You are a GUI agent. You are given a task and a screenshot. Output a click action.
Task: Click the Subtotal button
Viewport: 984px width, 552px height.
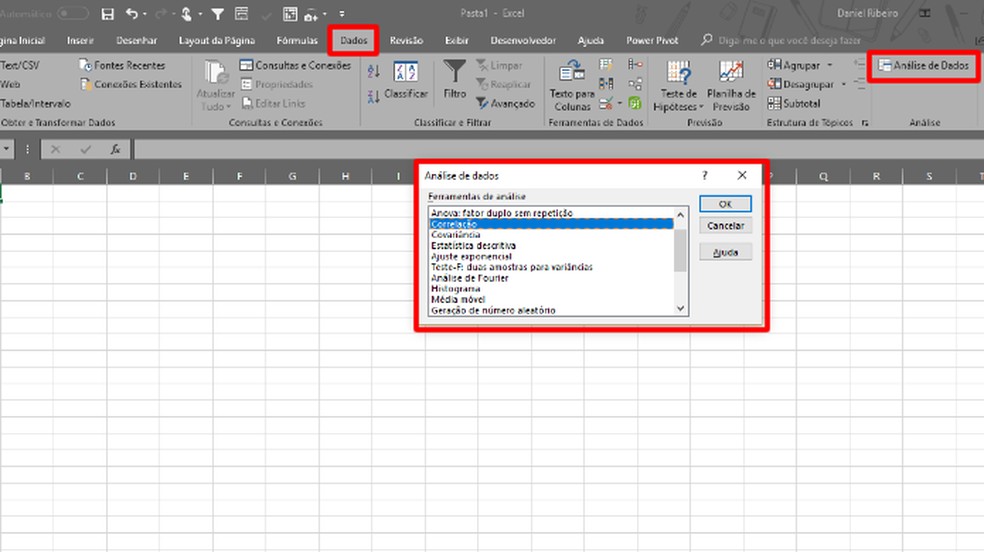794,104
